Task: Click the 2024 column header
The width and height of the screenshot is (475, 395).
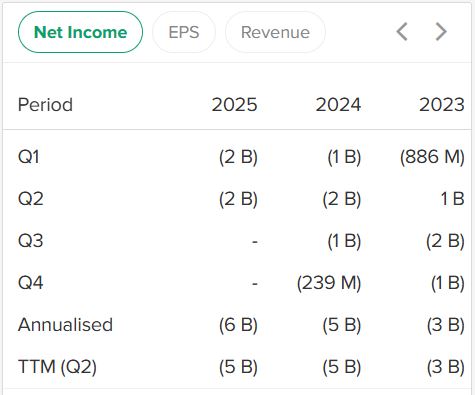Action: click(x=338, y=105)
